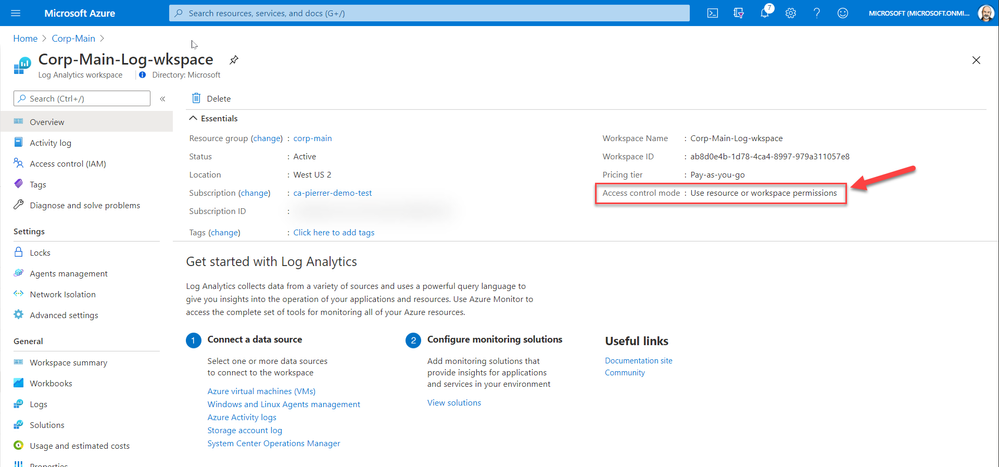Open Azure virtual machines (VMs) link
The width and height of the screenshot is (999, 467).
click(261, 391)
